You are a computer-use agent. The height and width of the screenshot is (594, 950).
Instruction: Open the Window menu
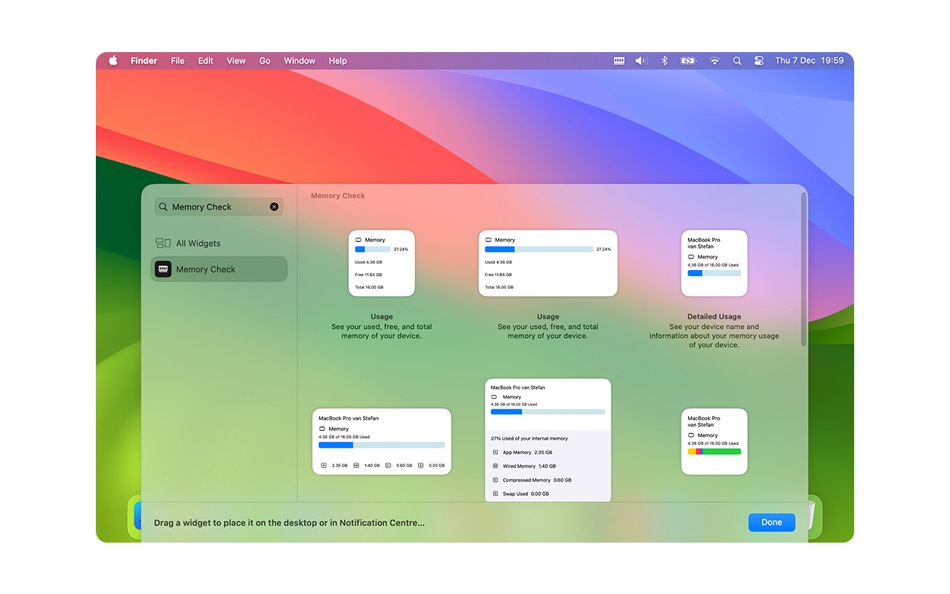299,61
